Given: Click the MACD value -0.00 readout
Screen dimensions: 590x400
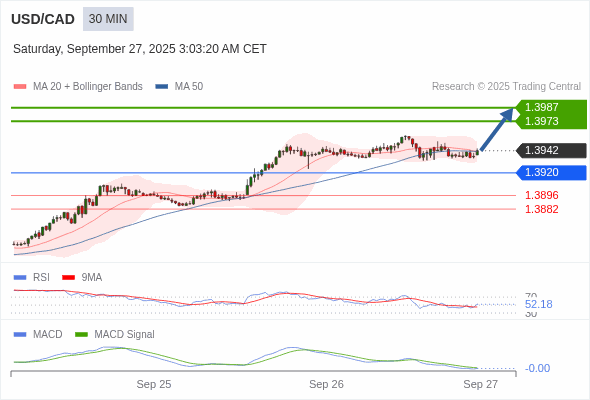Looking at the screenshot, I should 537,368.
